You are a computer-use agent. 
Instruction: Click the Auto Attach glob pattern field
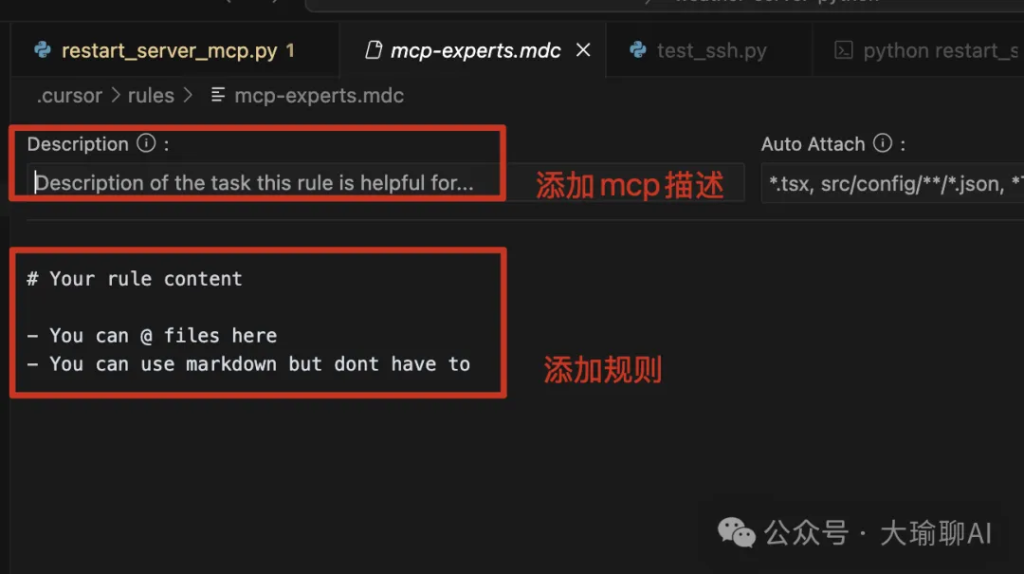click(x=892, y=183)
